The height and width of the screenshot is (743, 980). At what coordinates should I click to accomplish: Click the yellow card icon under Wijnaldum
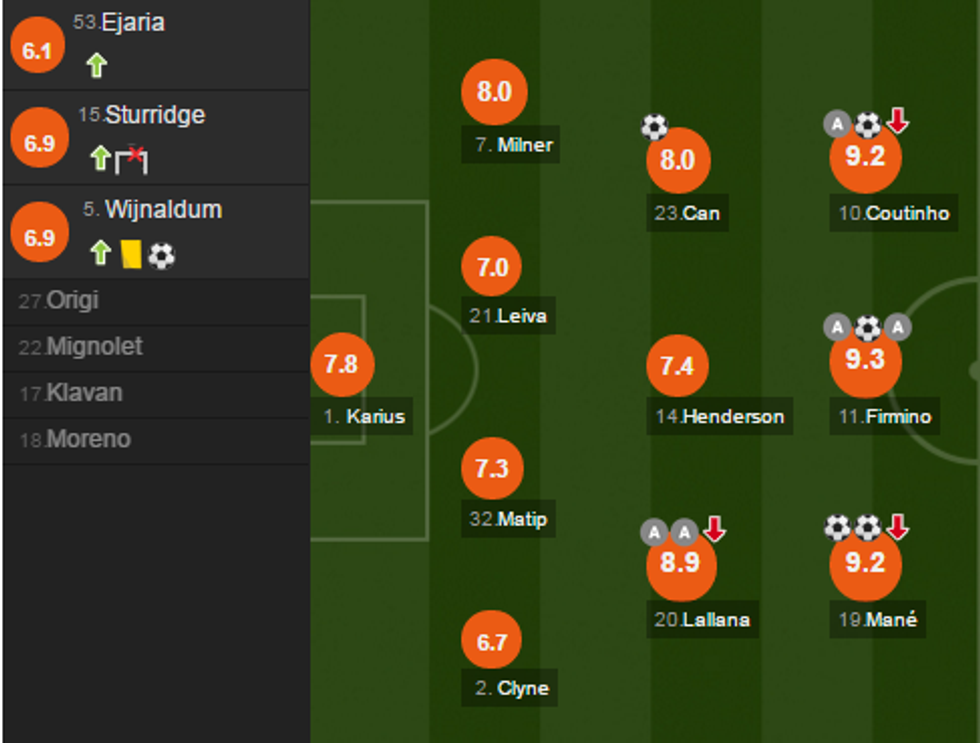[x=130, y=254]
